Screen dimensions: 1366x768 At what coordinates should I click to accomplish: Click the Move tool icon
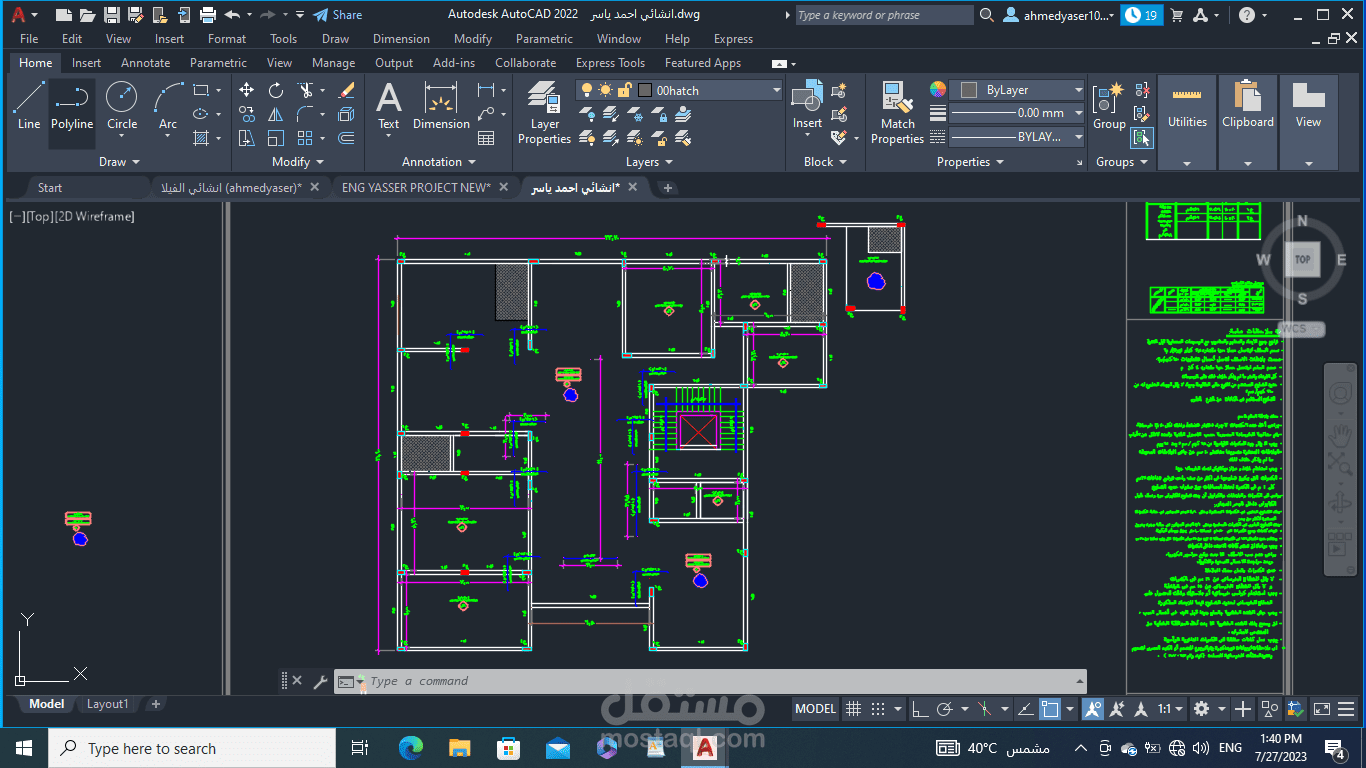pos(247,90)
